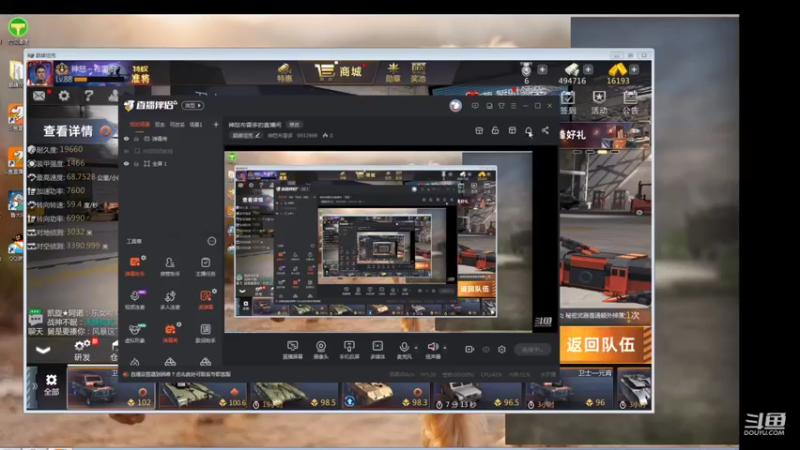The height and width of the screenshot is (450, 800).
Task: Click the 返回队伍 return to team button
Action: pyautogui.click(x=605, y=345)
